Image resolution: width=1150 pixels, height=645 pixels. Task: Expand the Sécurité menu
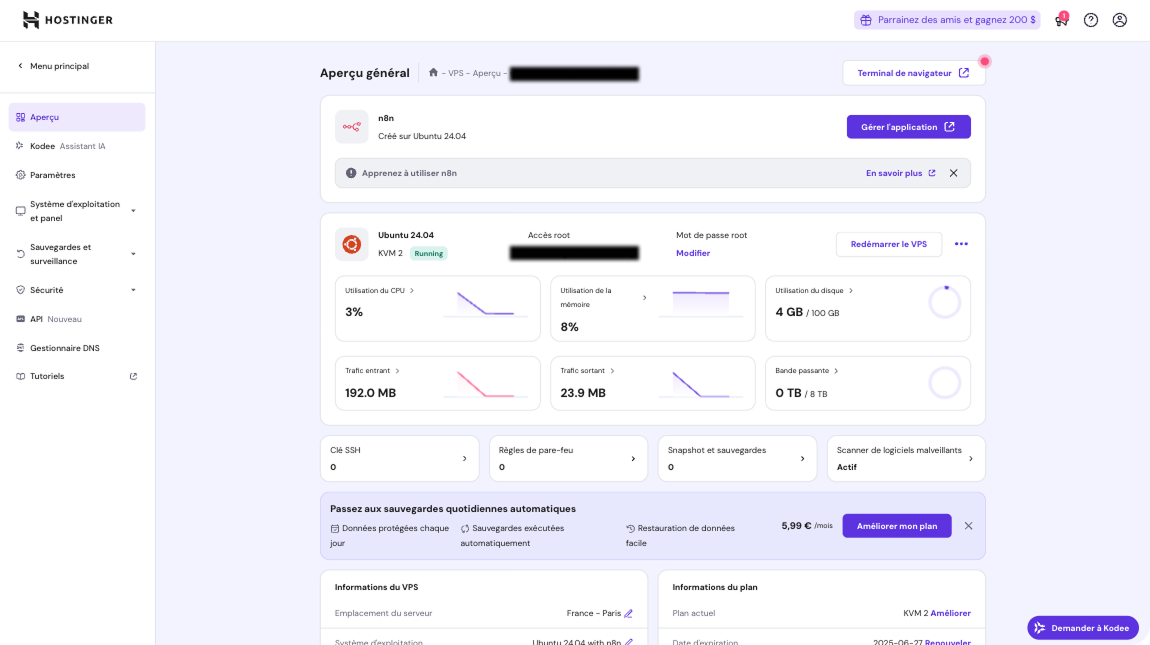pos(77,290)
